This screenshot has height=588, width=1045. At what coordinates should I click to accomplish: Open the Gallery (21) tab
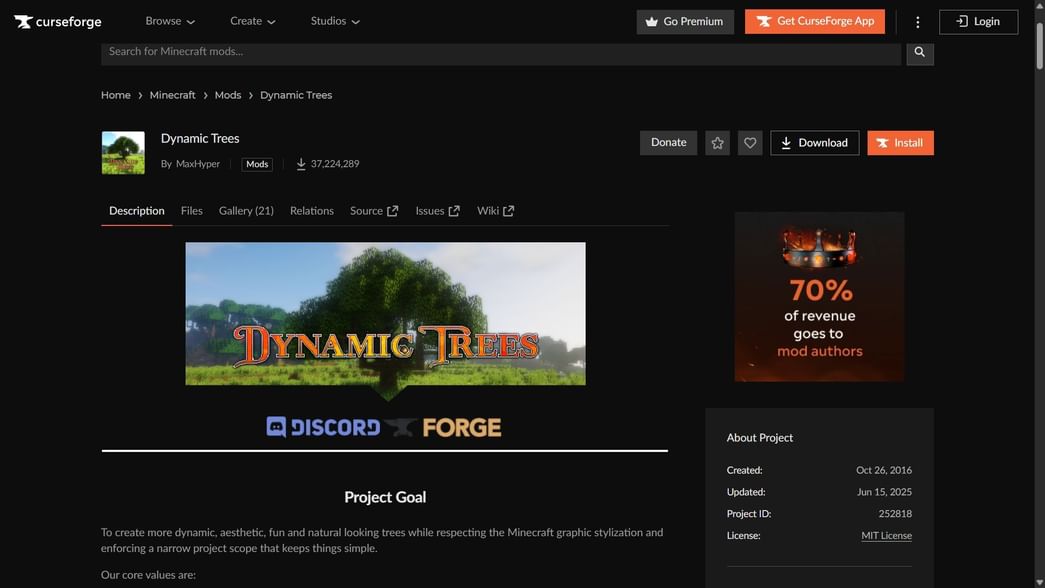245,211
